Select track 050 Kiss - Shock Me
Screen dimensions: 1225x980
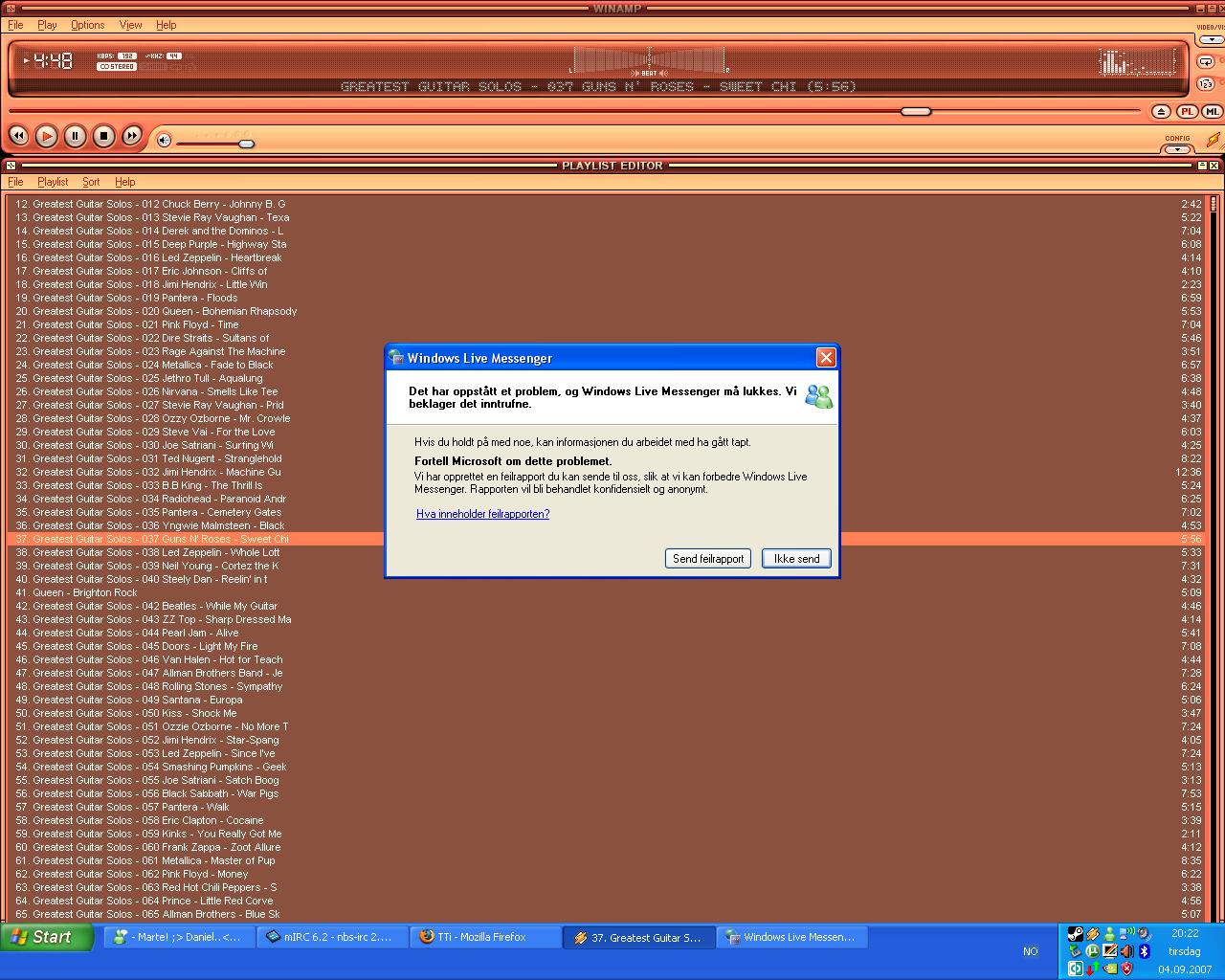pyautogui.click(x=605, y=713)
